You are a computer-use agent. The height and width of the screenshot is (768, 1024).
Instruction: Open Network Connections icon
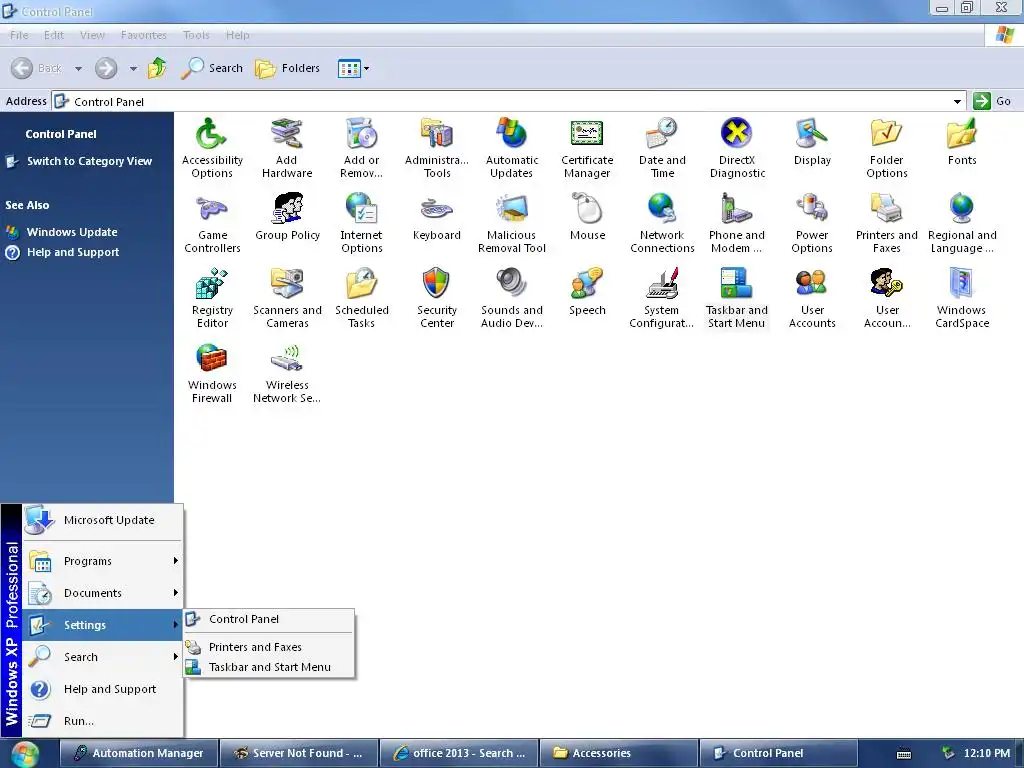[x=662, y=223]
